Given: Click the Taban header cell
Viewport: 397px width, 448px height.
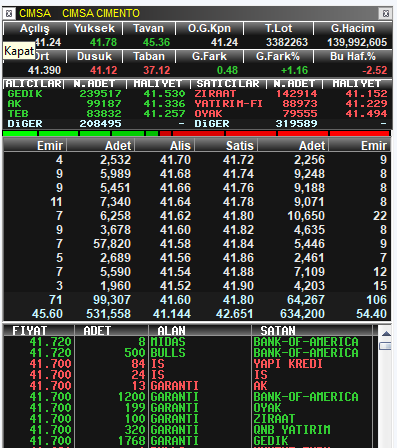Looking at the screenshot, I should pyautogui.click(x=149, y=56).
